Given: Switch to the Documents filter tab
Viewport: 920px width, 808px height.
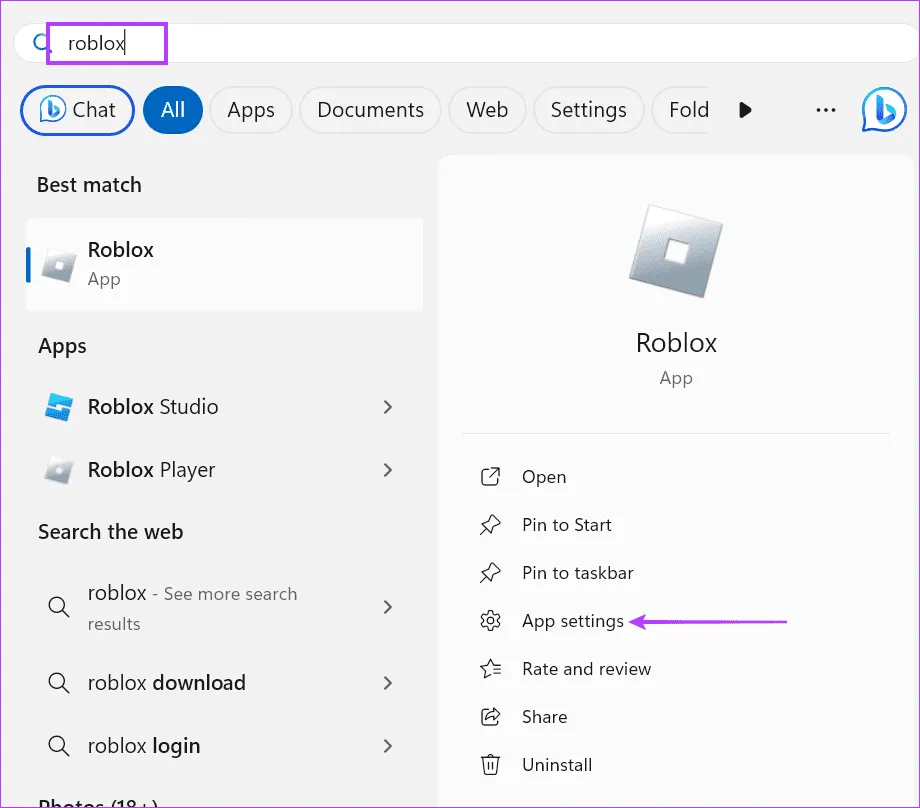Looking at the screenshot, I should point(370,110).
